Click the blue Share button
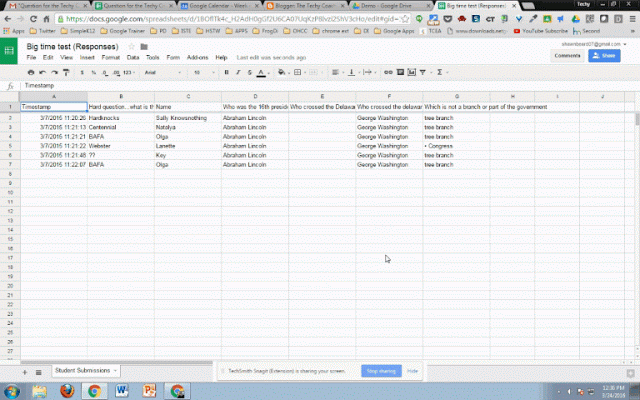Image resolution: width=640 pixels, height=400 pixels. click(x=604, y=56)
